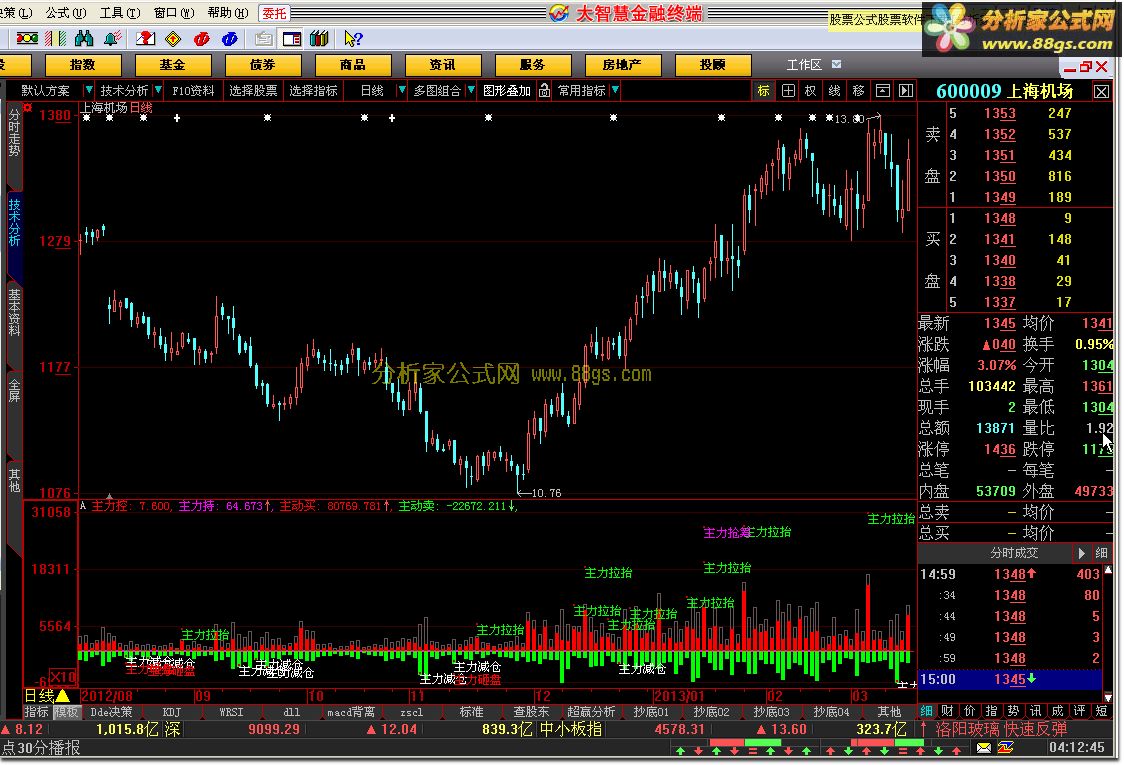Screen dimensions: 1124x765
Task: Expand the 日线 period dropdown arrow
Action: coord(401,90)
